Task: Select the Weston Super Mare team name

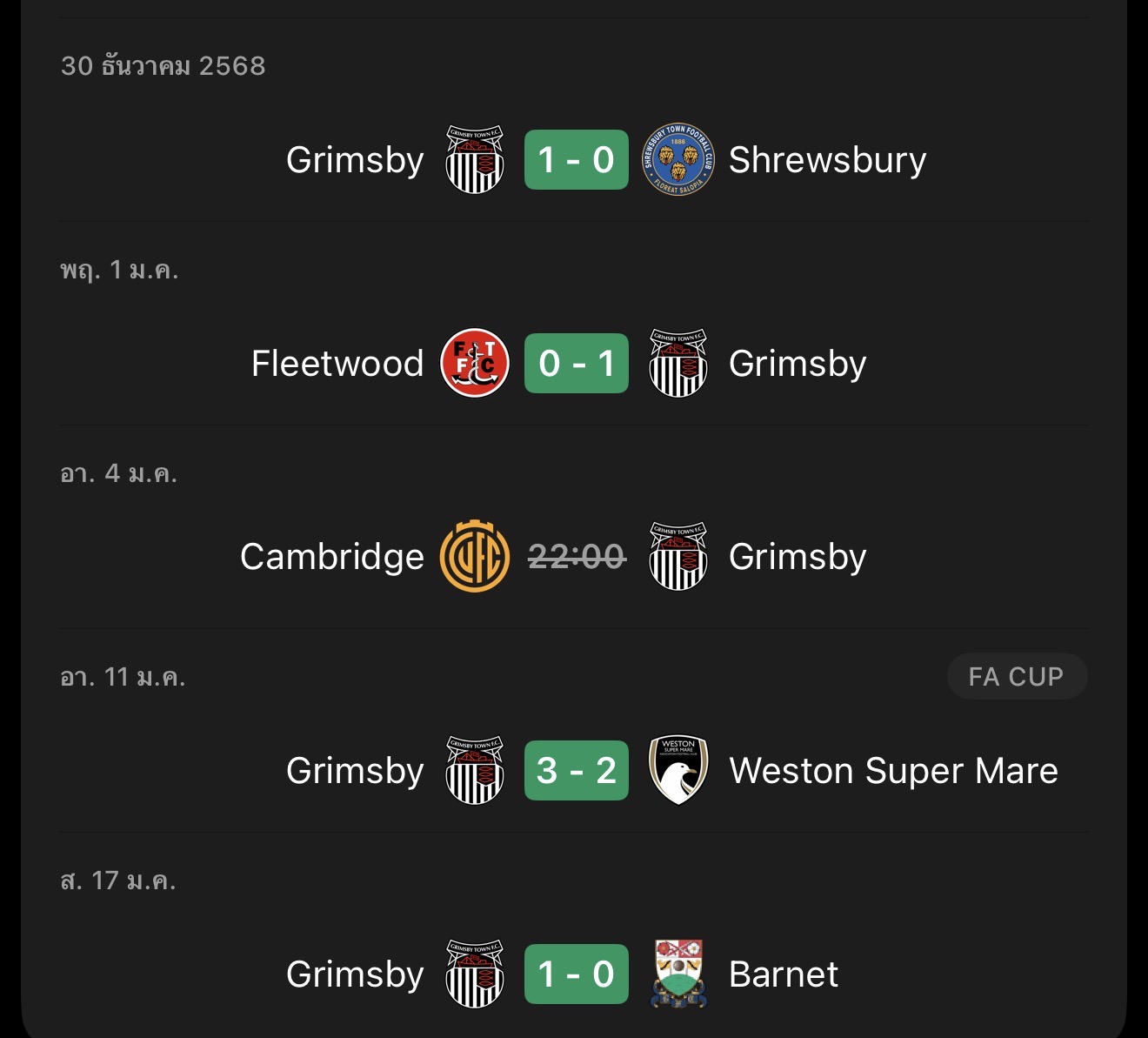Action: [x=893, y=771]
